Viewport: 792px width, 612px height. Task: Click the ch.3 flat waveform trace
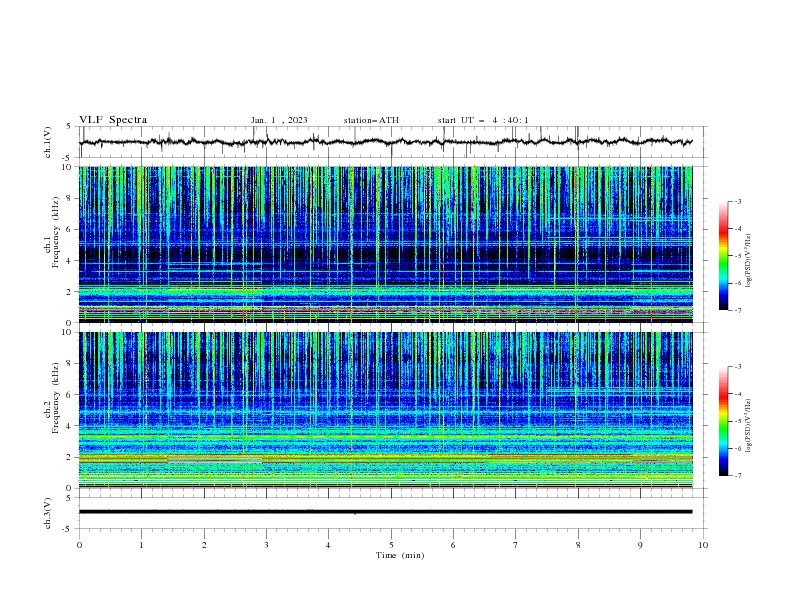[x=385, y=512]
